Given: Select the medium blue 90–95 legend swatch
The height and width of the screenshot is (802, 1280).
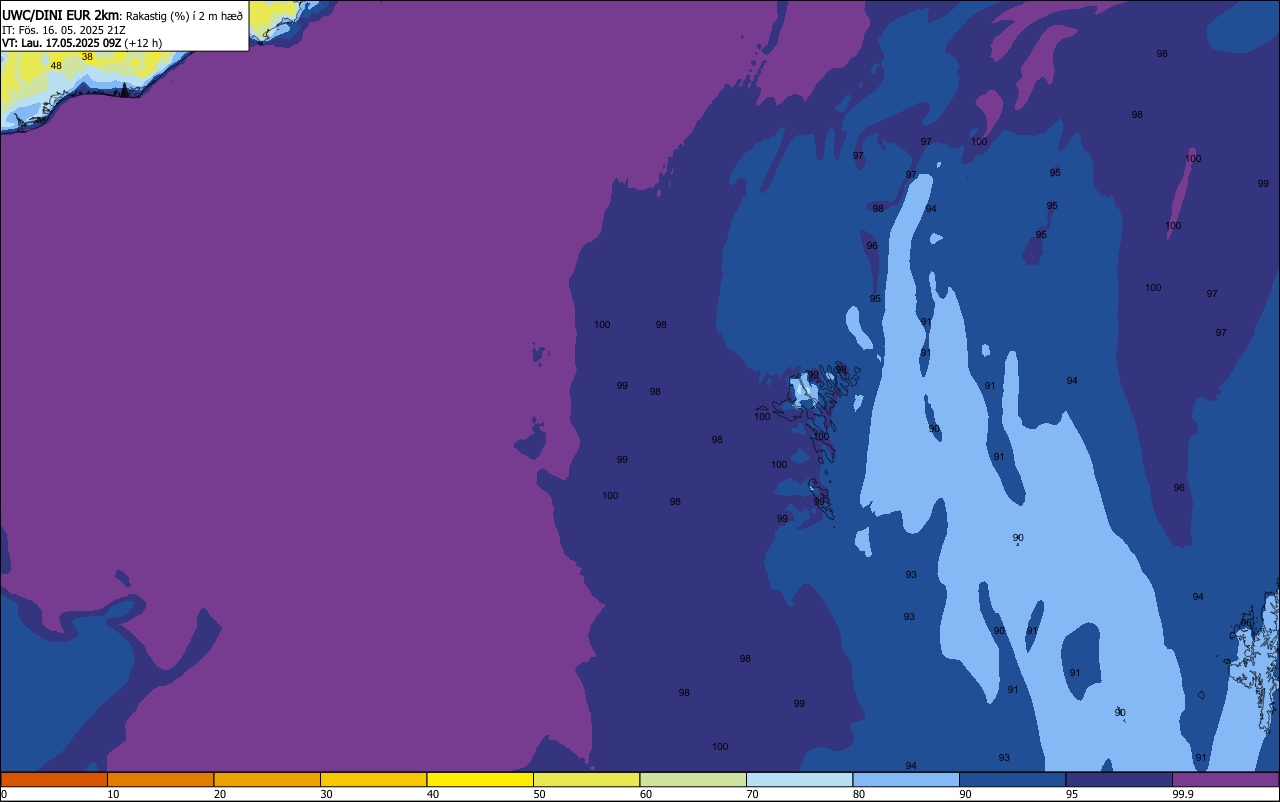Looking at the screenshot, I should 1012,779.
